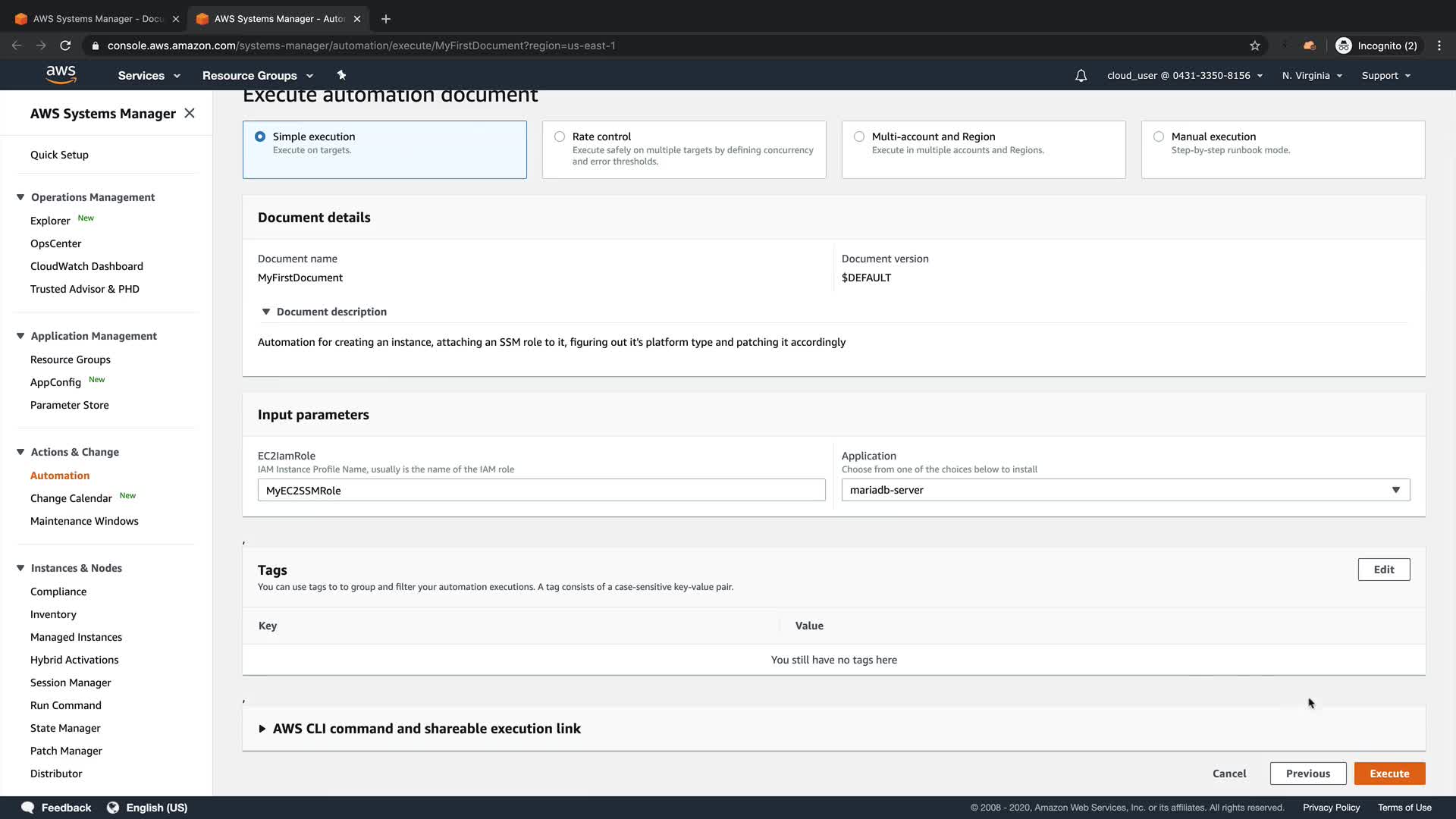Click the AWS logo home icon
This screenshot has height=819, width=1456.
(x=61, y=74)
